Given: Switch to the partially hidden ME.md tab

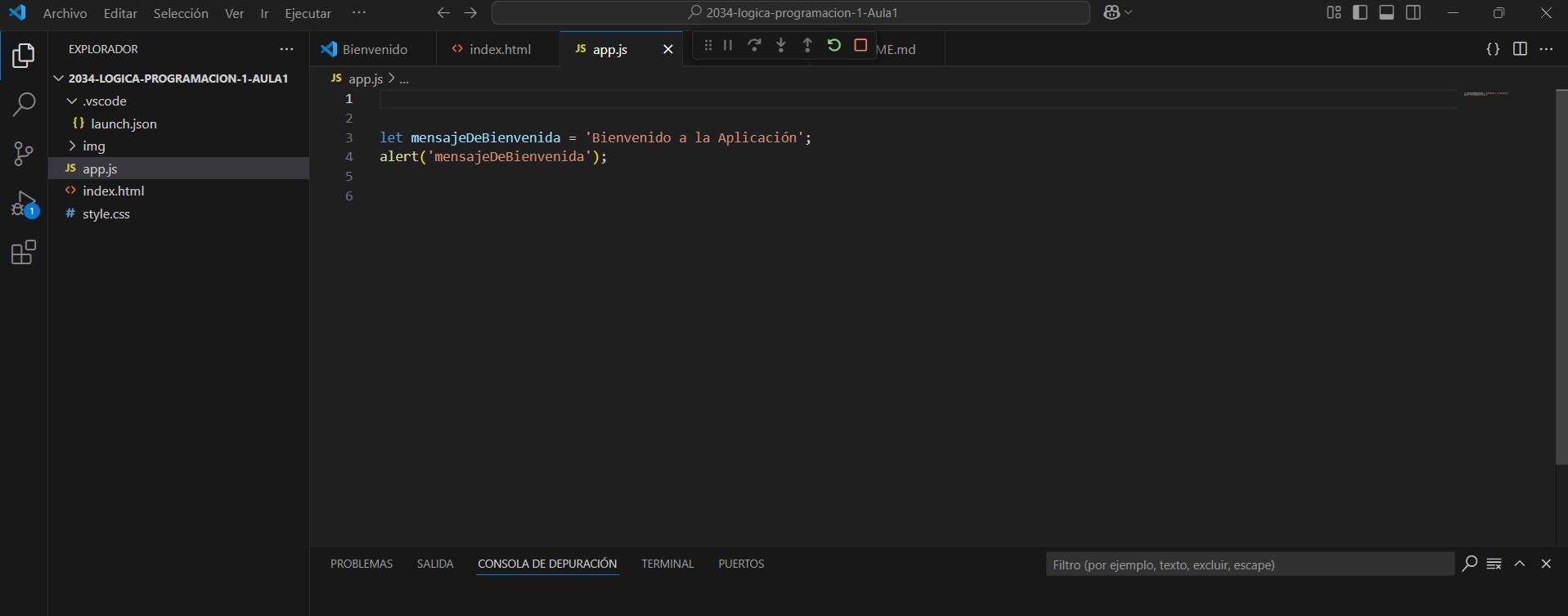Looking at the screenshot, I should pos(896,49).
